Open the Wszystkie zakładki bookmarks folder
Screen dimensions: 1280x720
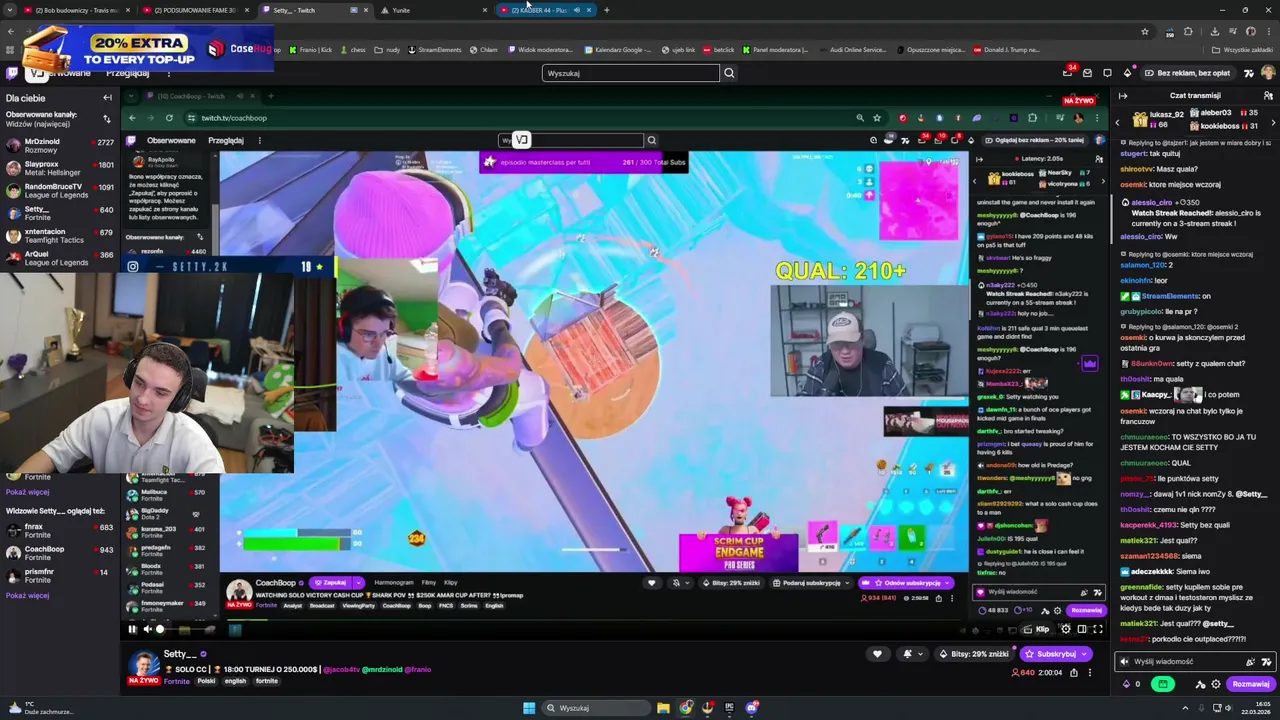click(1244, 49)
